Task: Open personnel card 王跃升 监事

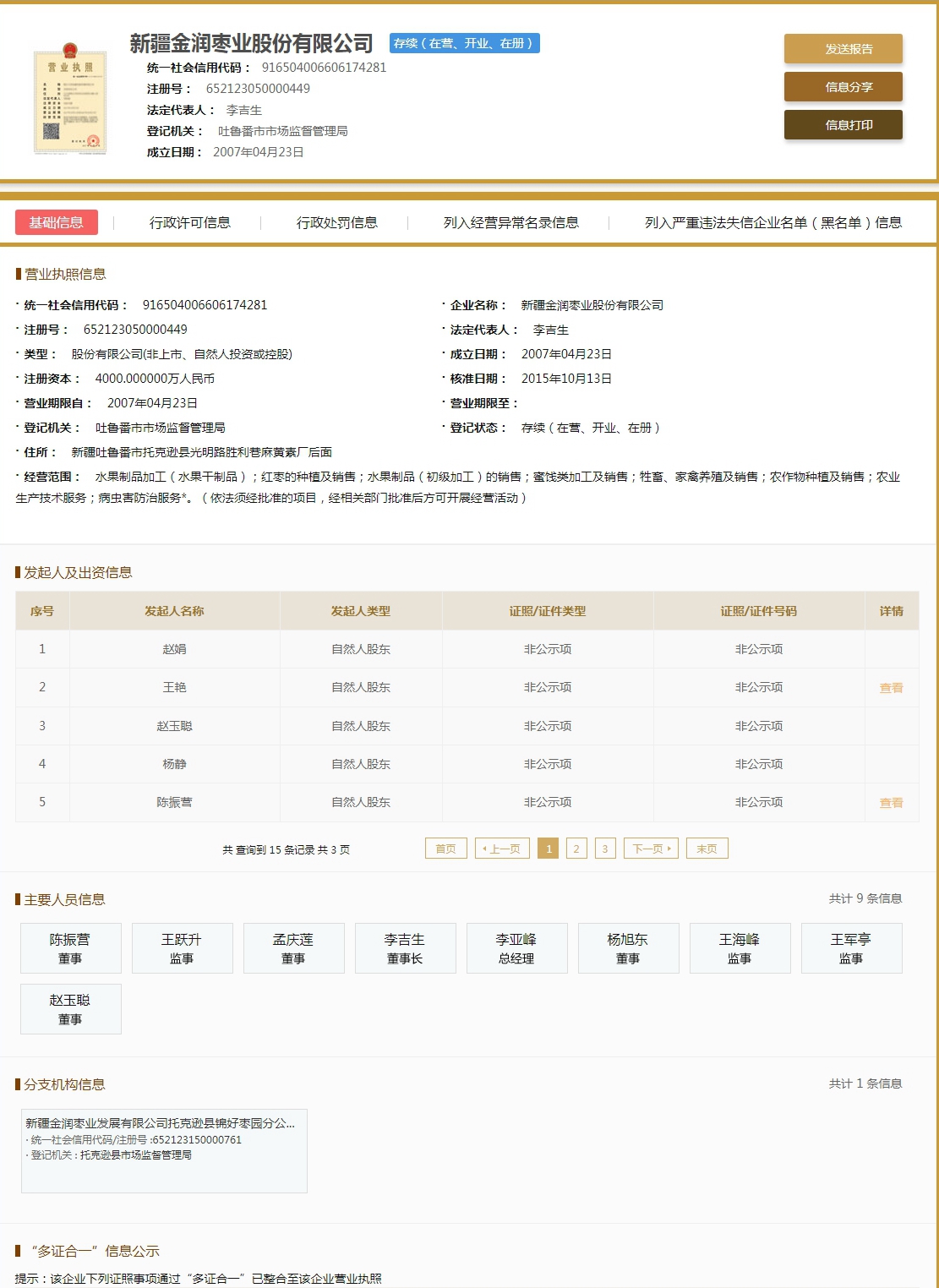Action: click(183, 948)
